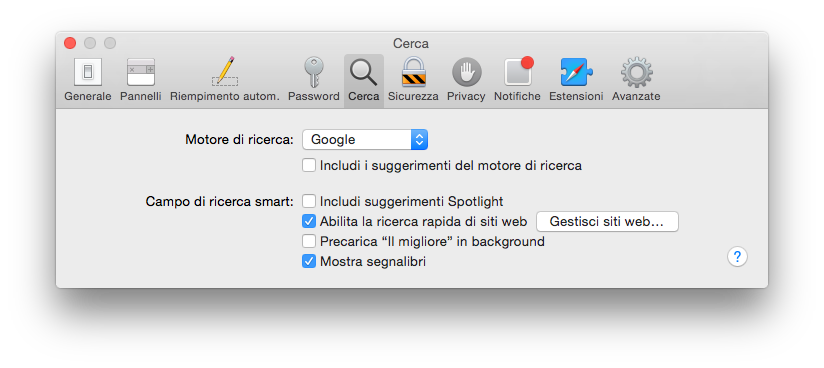The height and width of the screenshot is (368, 824).
Task: Open the Notifiche preferences pane
Action: (x=517, y=80)
